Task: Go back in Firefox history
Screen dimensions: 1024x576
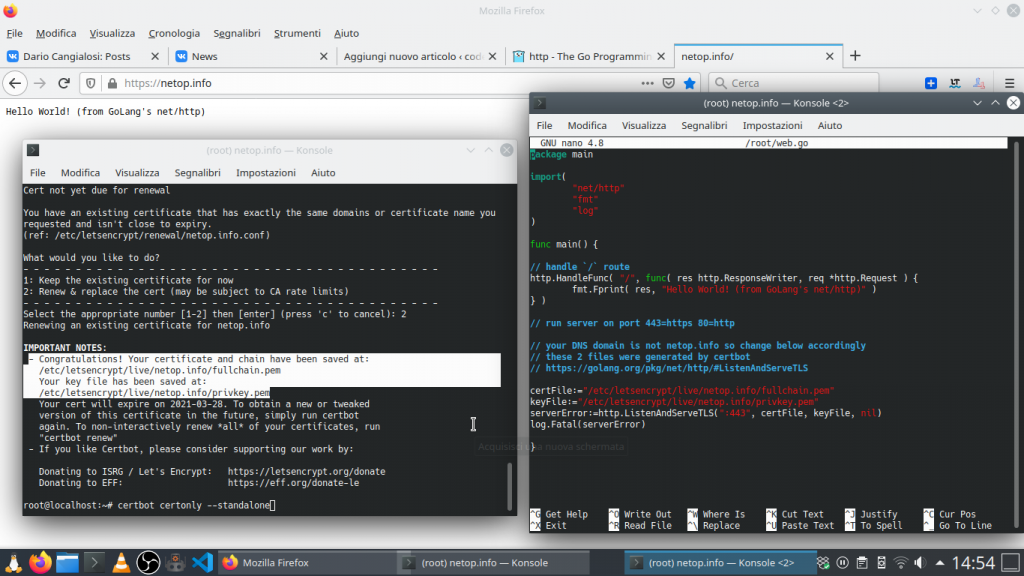Action: tap(15, 83)
